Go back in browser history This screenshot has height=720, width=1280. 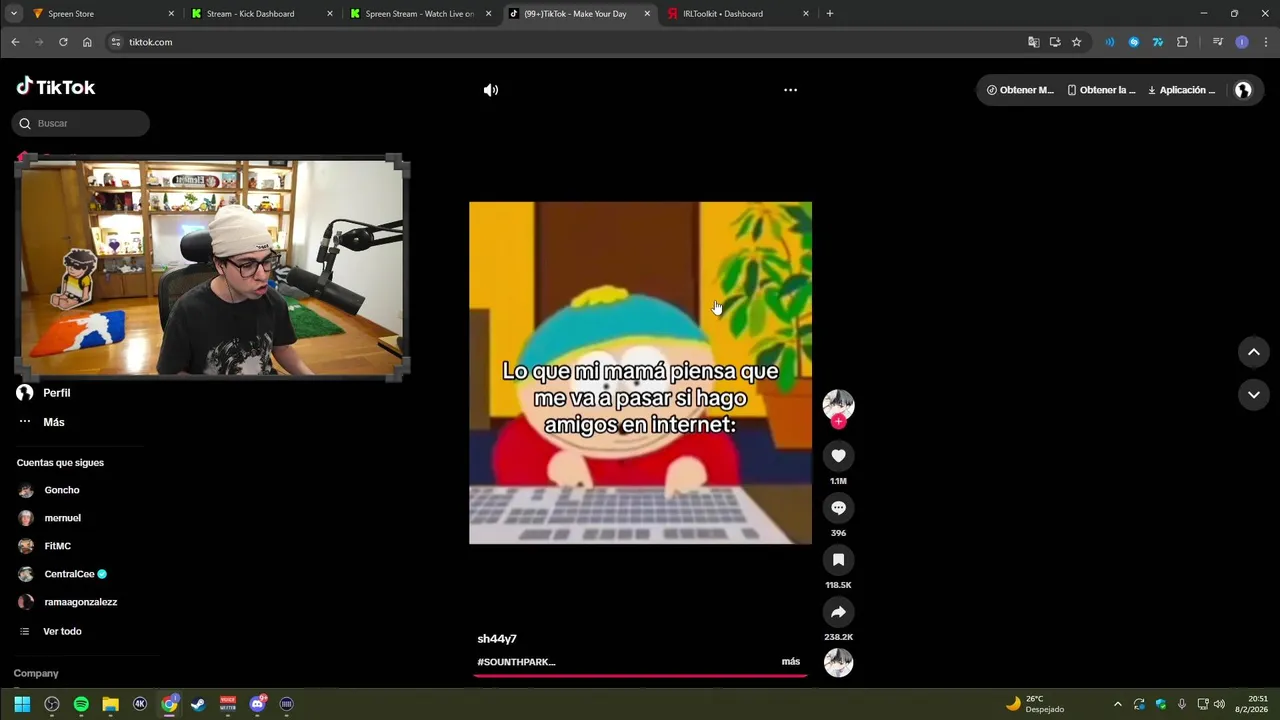click(x=15, y=42)
